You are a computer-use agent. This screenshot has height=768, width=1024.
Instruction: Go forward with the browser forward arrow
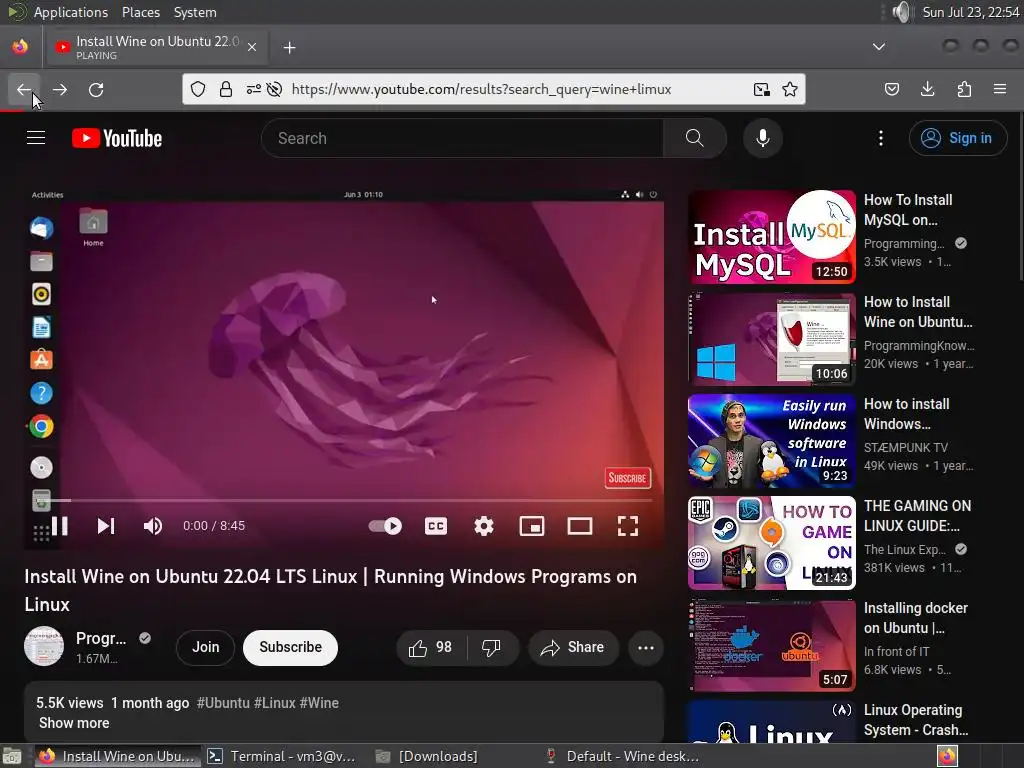tap(60, 89)
